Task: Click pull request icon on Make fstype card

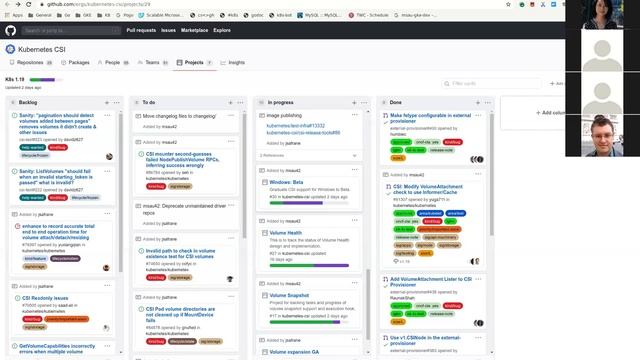Action: (385, 116)
